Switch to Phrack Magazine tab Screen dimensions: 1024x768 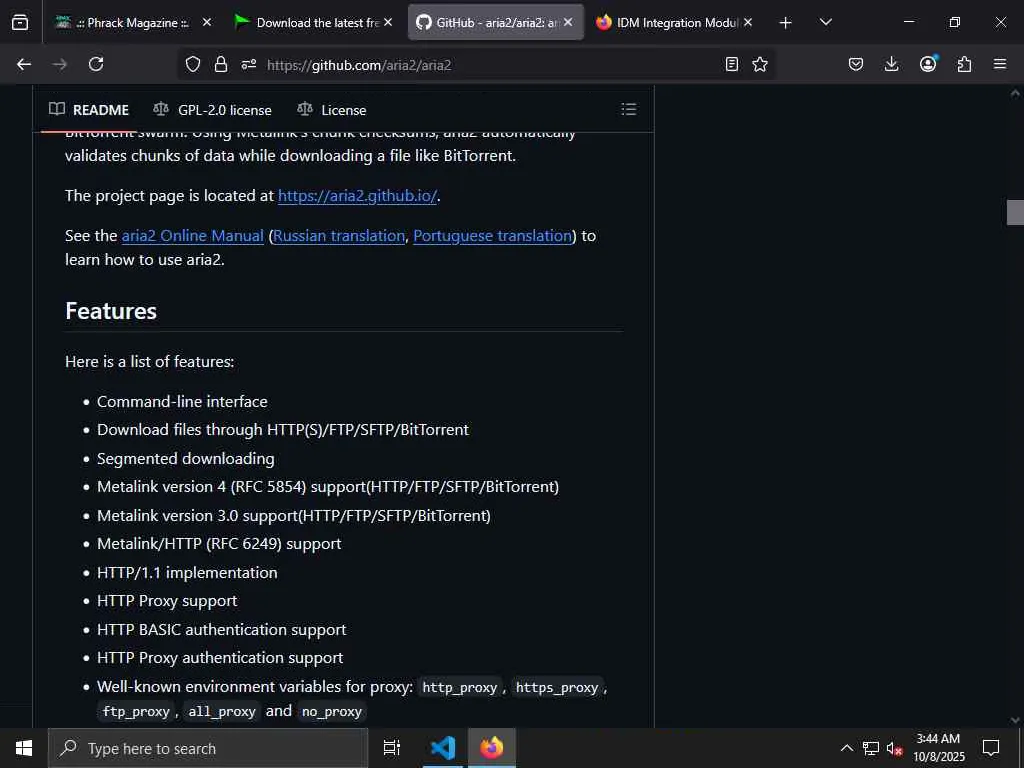coord(133,22)
